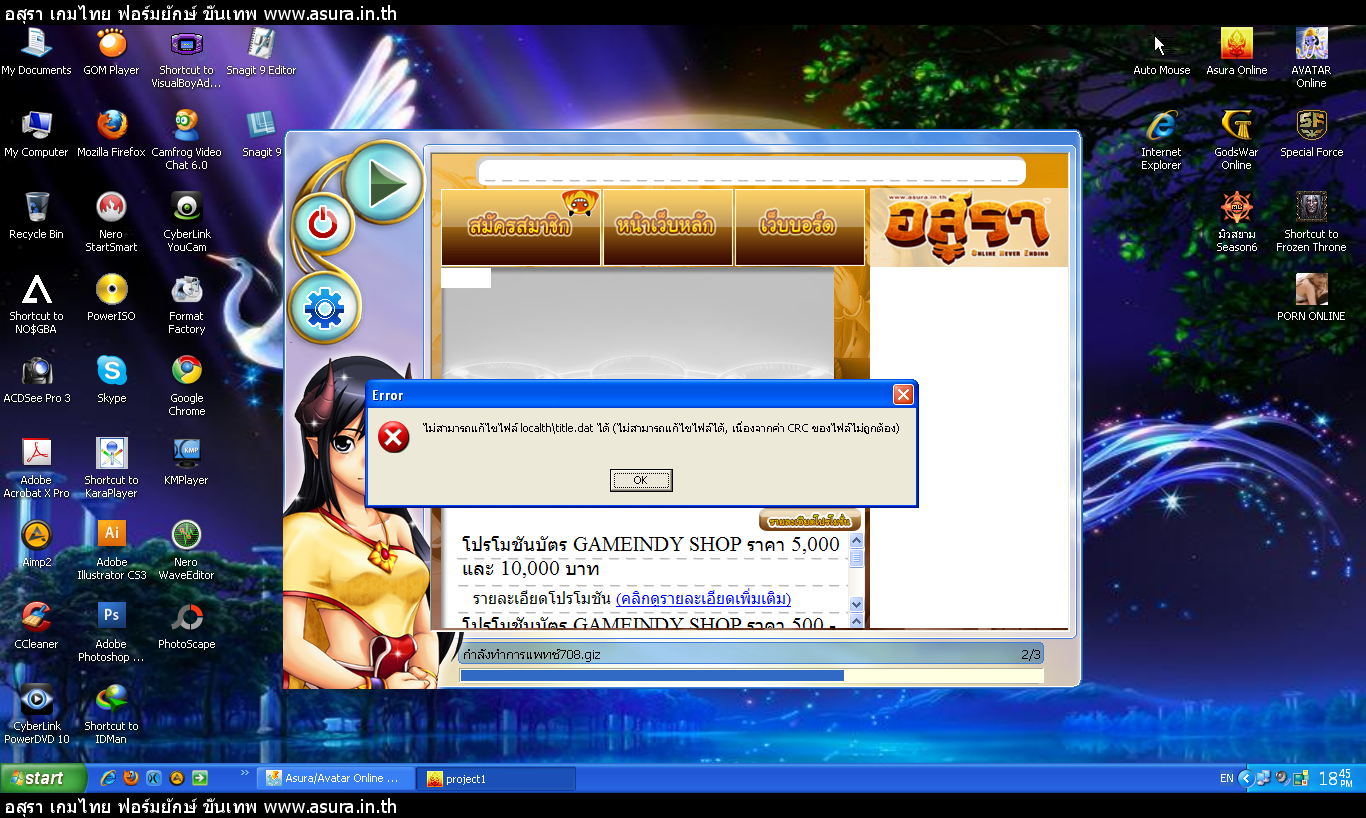Click the Start button
1366x818 pixels.
43,778
